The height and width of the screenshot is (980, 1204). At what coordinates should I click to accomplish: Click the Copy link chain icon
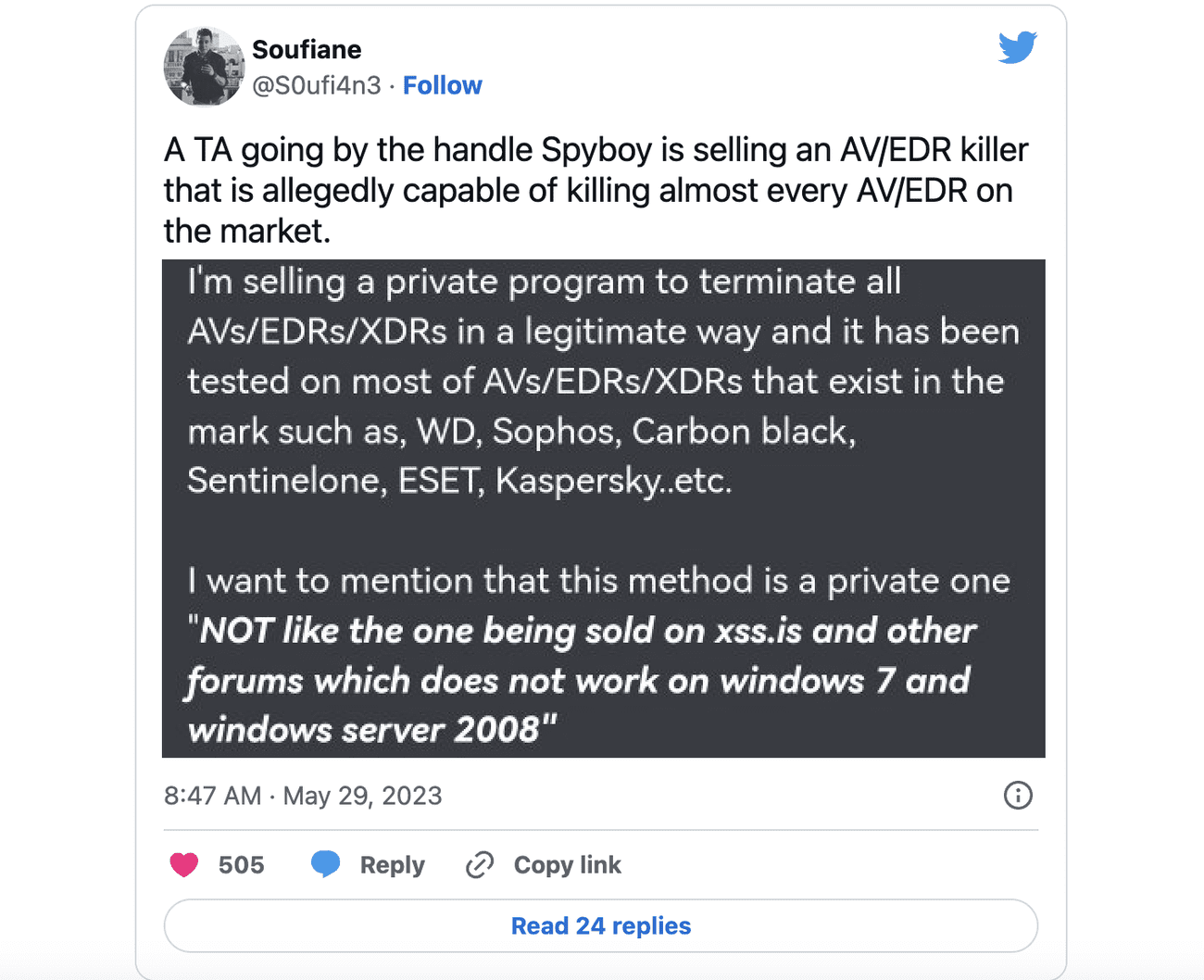pyautogui.click(x=479, y=864)
